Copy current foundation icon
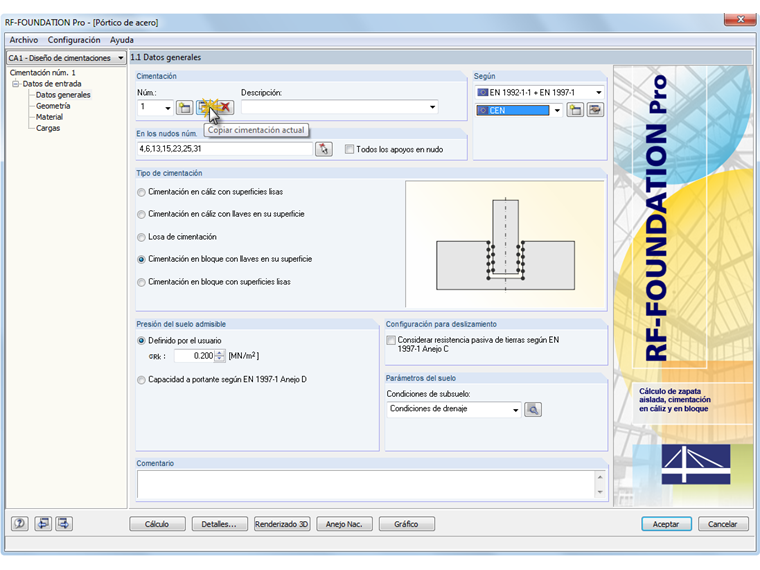The width and height of the screenshot is (760, 570). 204,107
